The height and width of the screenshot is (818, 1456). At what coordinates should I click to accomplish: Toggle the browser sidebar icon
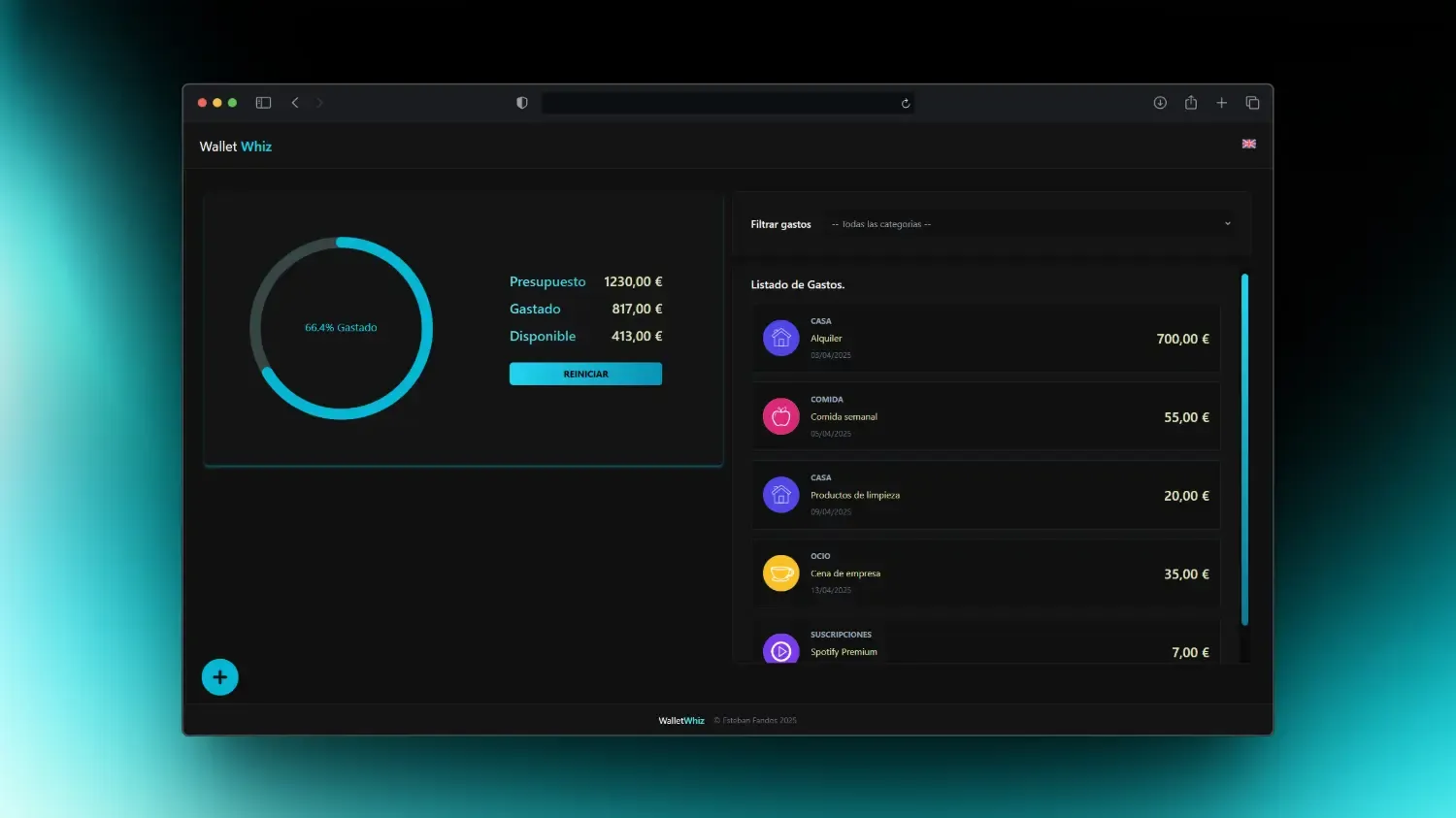[263, 103]
